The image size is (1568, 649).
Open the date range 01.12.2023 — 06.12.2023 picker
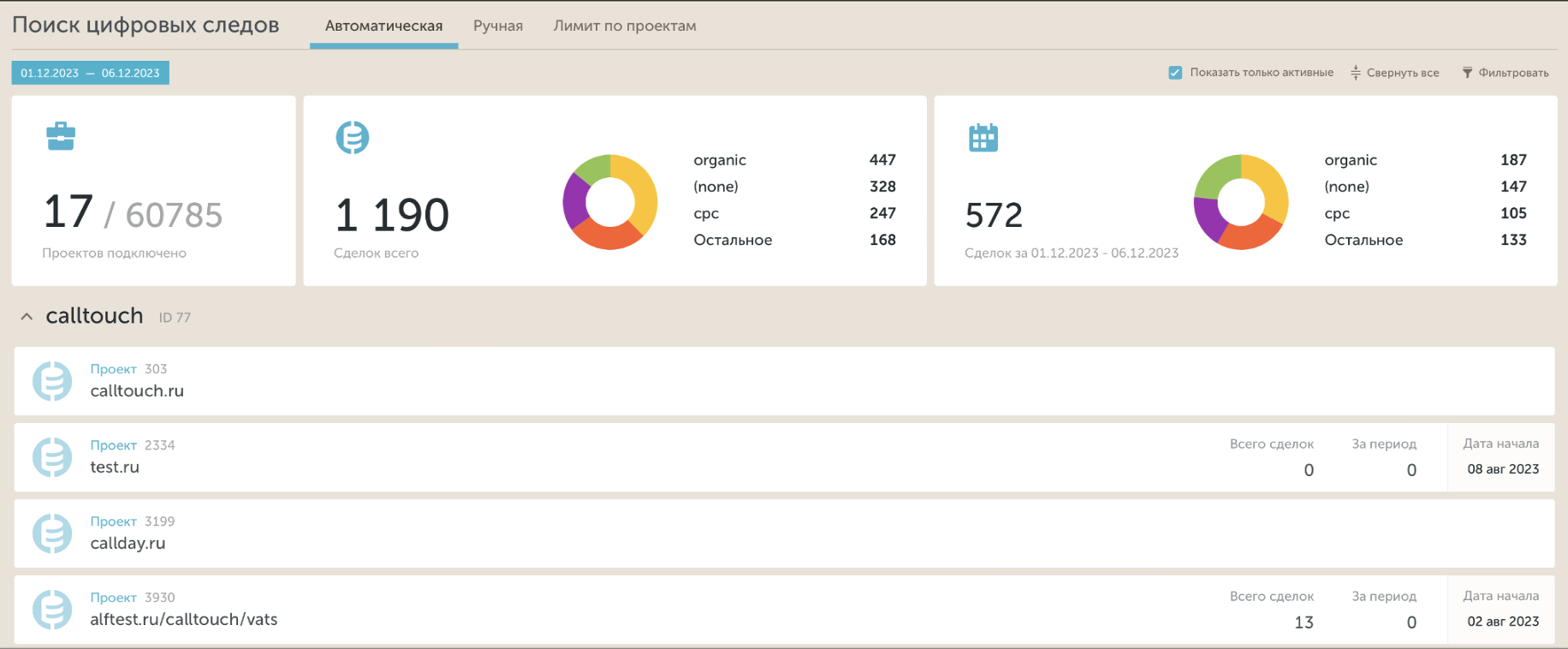(90, 73)
